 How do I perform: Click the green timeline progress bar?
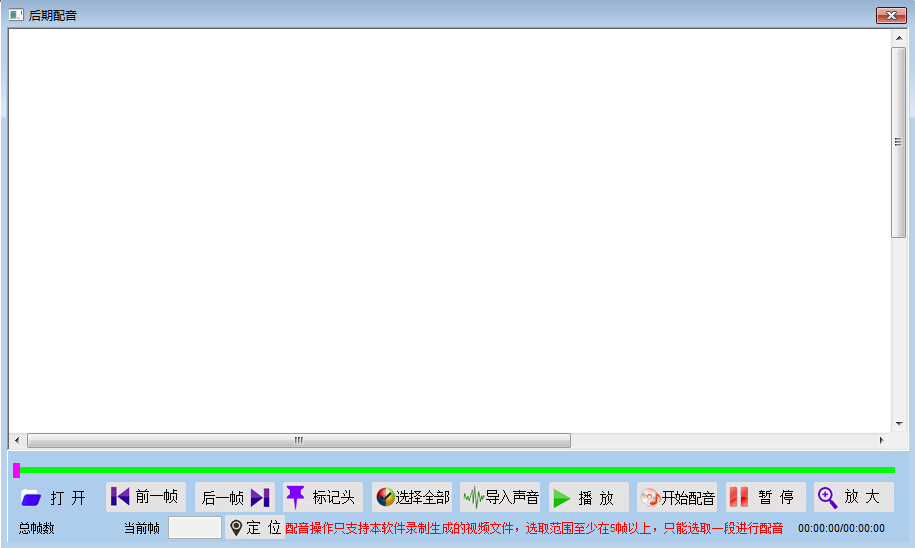tap(457, 470)
